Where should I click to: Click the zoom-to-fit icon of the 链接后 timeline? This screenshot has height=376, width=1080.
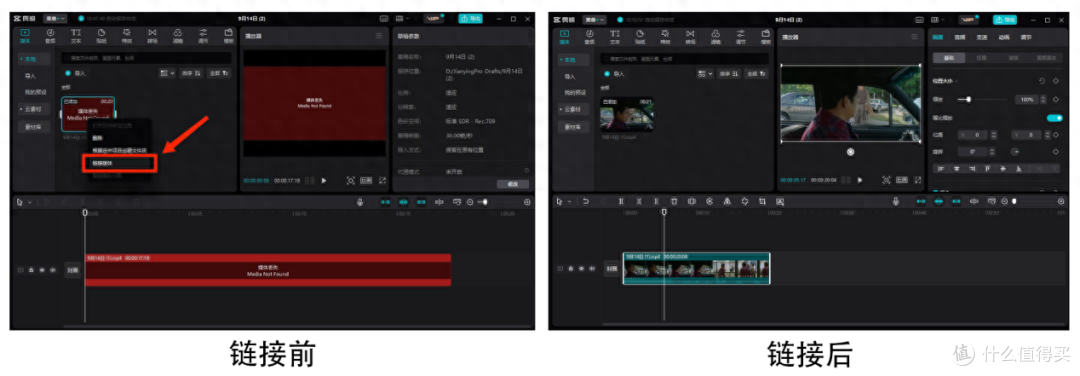click(x=1061, y=201)
